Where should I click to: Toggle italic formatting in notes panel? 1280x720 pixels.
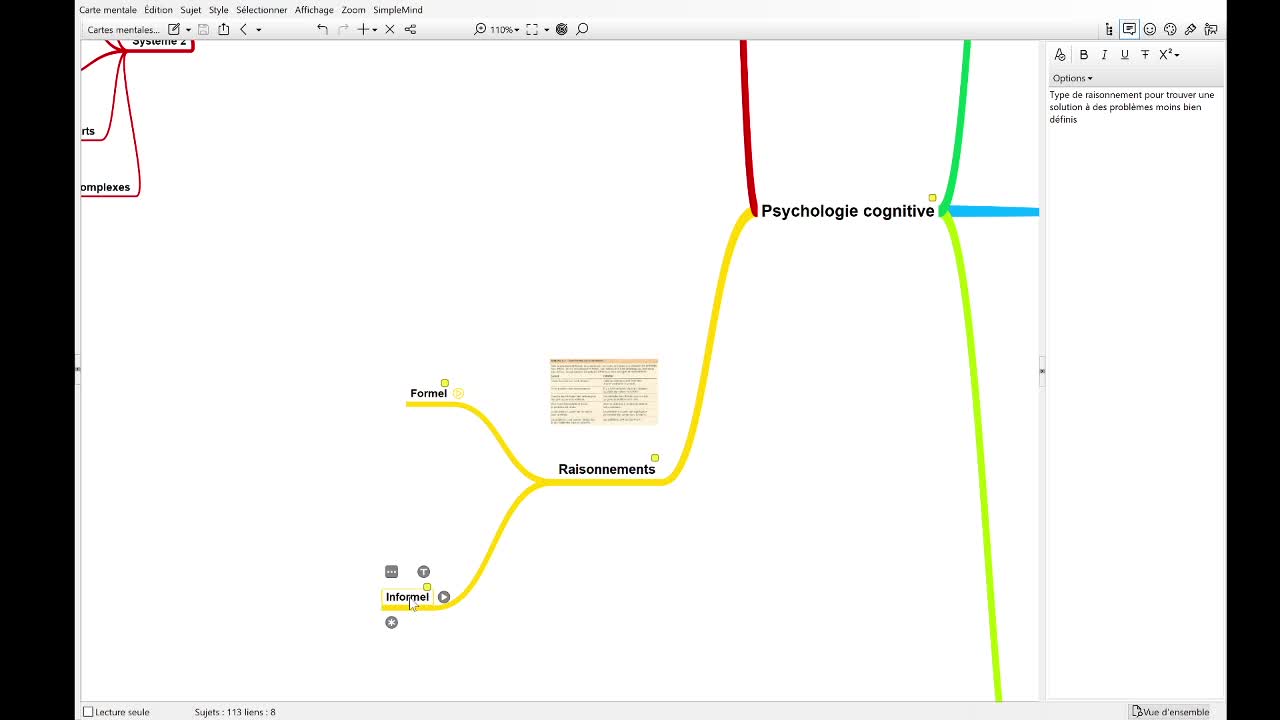coord(1104,55)
